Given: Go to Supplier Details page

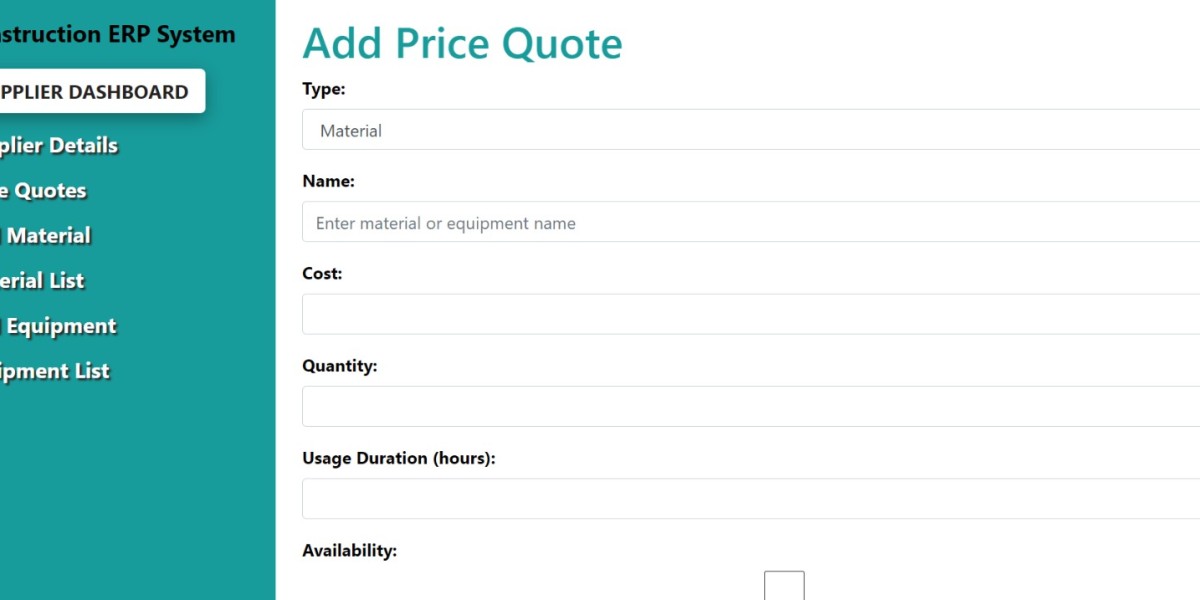Looking at the screenshot, I should pos(59,146).
